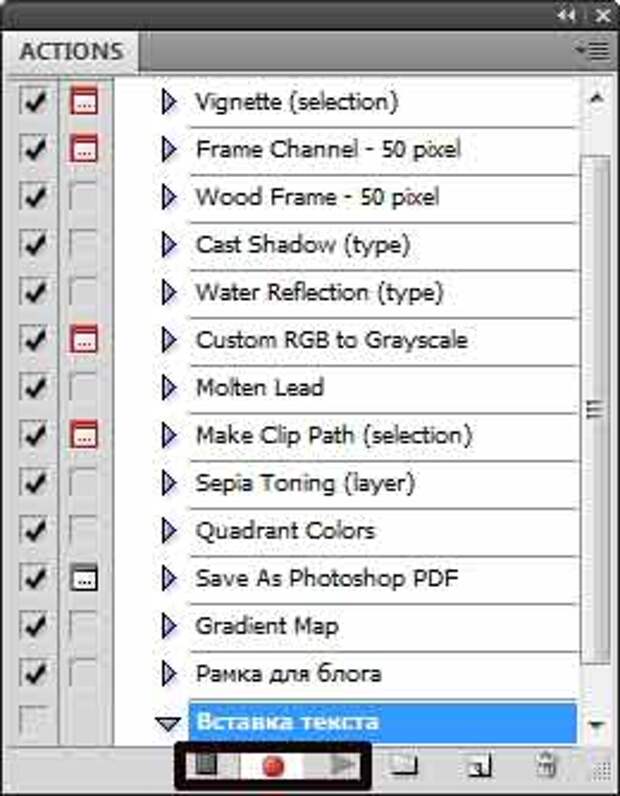Click the Create new action icon
This screenshot has width=620, height=796.
click(478, 766)
